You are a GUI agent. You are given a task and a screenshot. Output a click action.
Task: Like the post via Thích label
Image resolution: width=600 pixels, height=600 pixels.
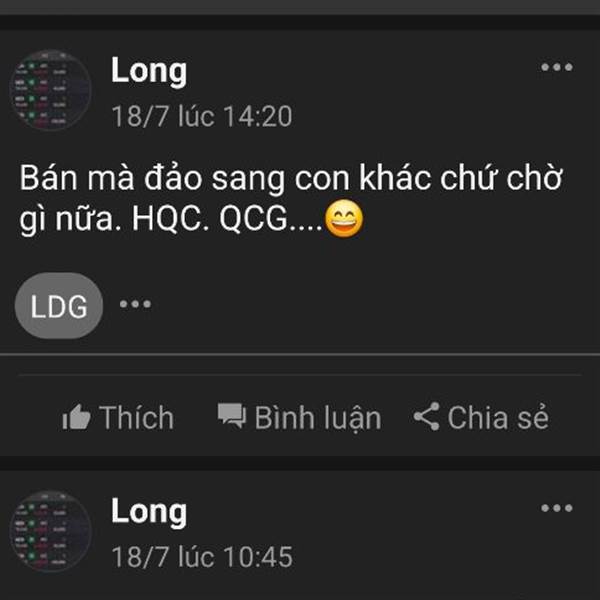[137, 417]
